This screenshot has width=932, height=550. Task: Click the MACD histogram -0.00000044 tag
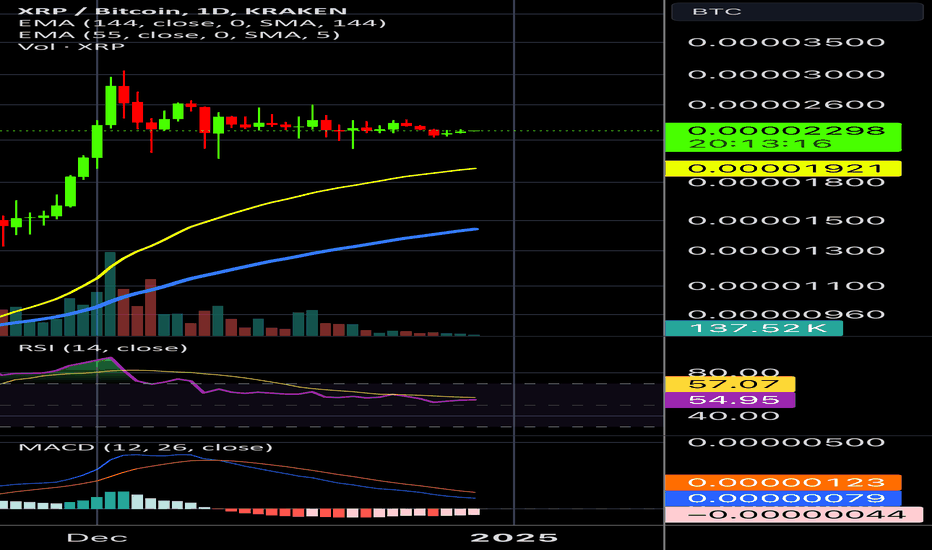point(794,515)
